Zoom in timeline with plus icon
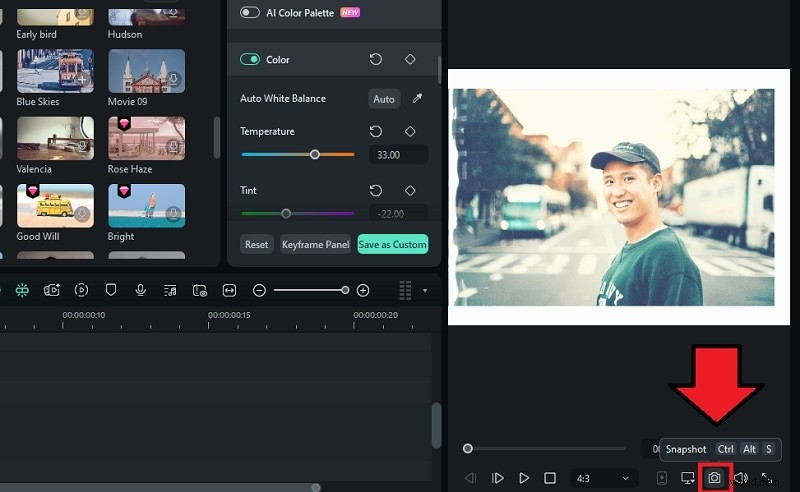 tap(363, 290)
